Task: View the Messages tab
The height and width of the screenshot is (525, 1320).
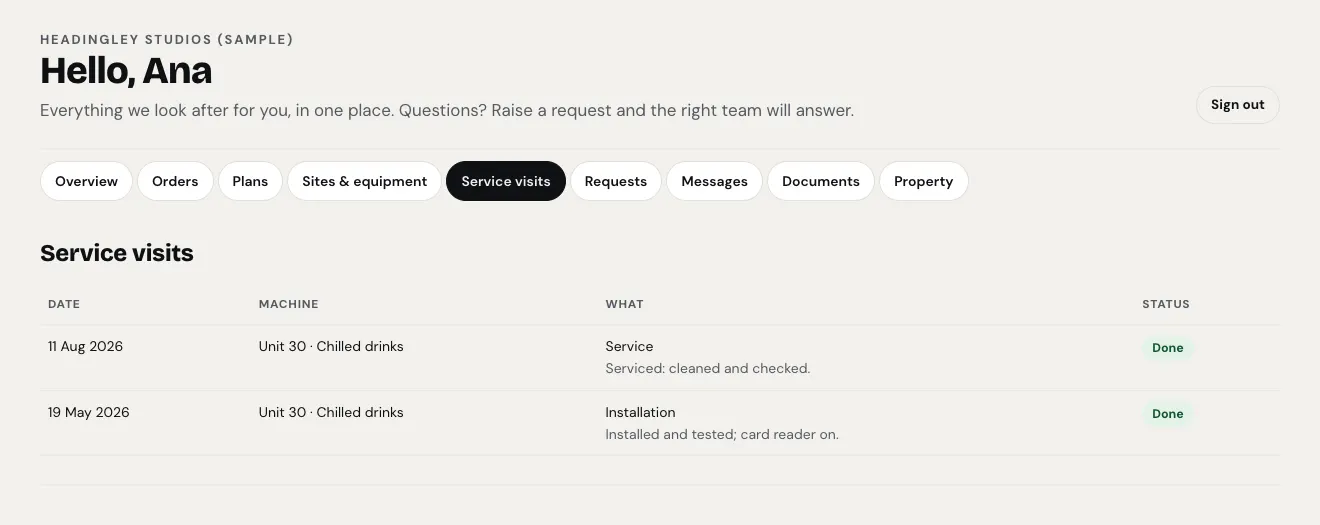Action: click(714, 181)
